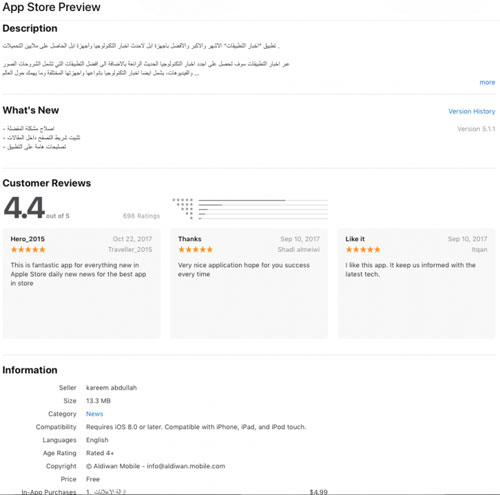The image size is (500, 495).
Task: Click the rating stars breakdown icon
Action: [183, 209]
